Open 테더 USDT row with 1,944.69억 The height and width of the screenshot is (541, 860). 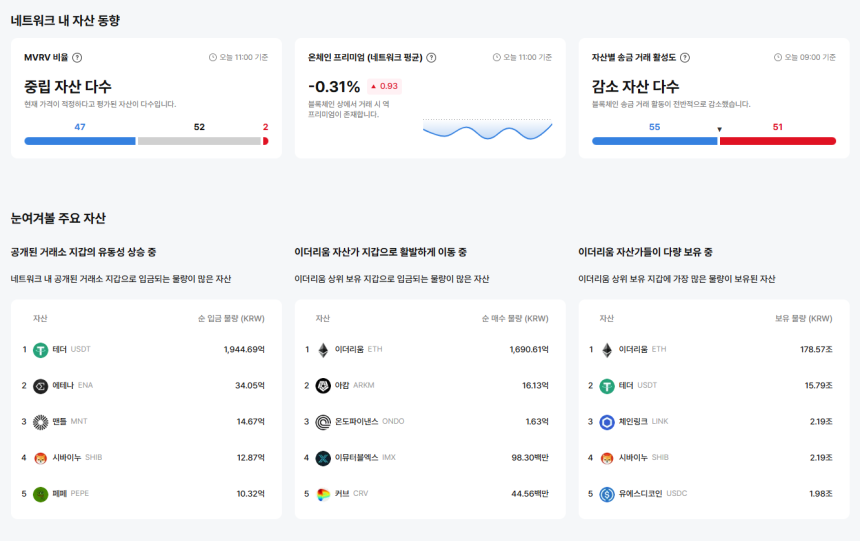(146, 350)
